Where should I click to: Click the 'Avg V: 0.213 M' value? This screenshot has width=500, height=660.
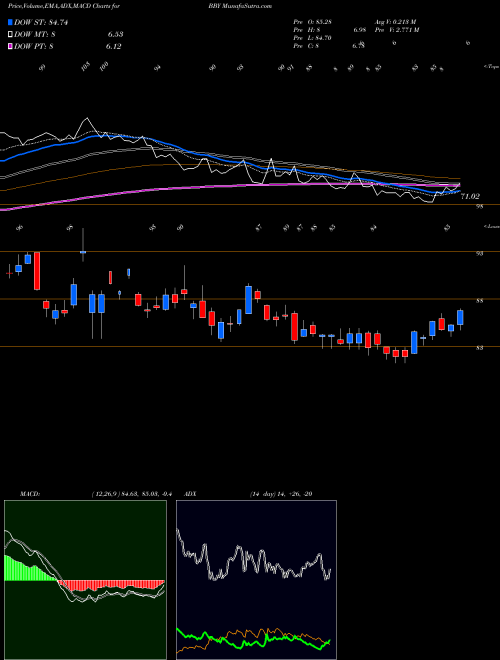coord(397,22)
